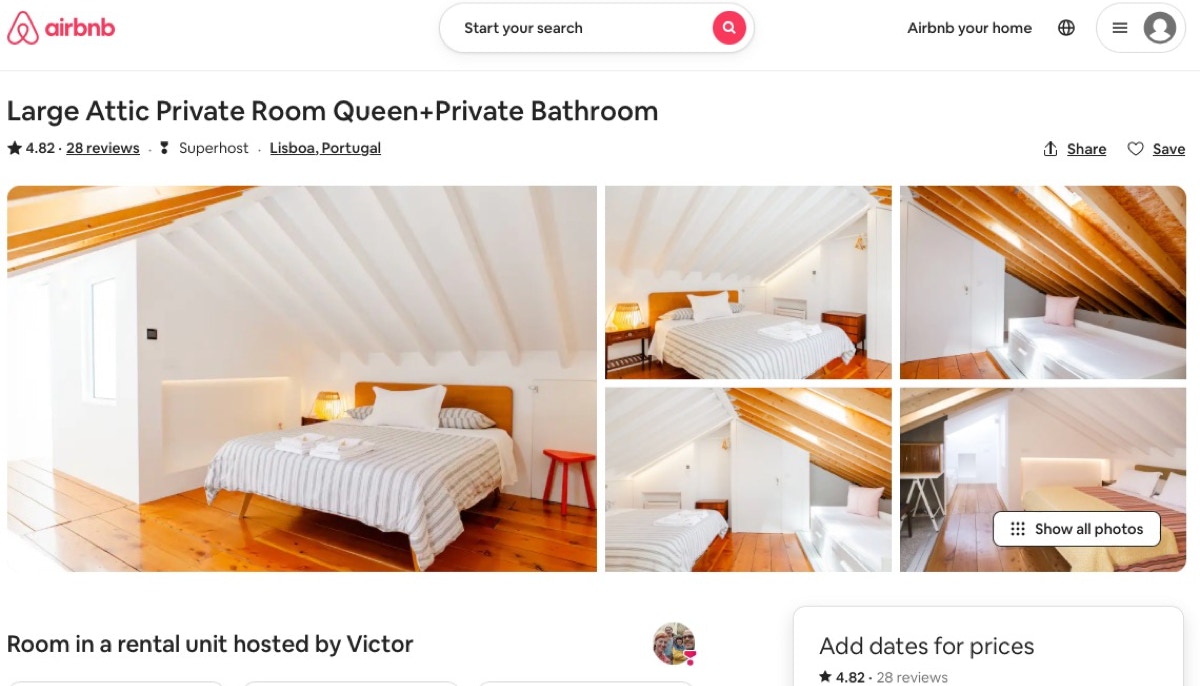Click the Start your search field
The height and width of the screenshot is (686, 1200).
click(x=576, y=28)
